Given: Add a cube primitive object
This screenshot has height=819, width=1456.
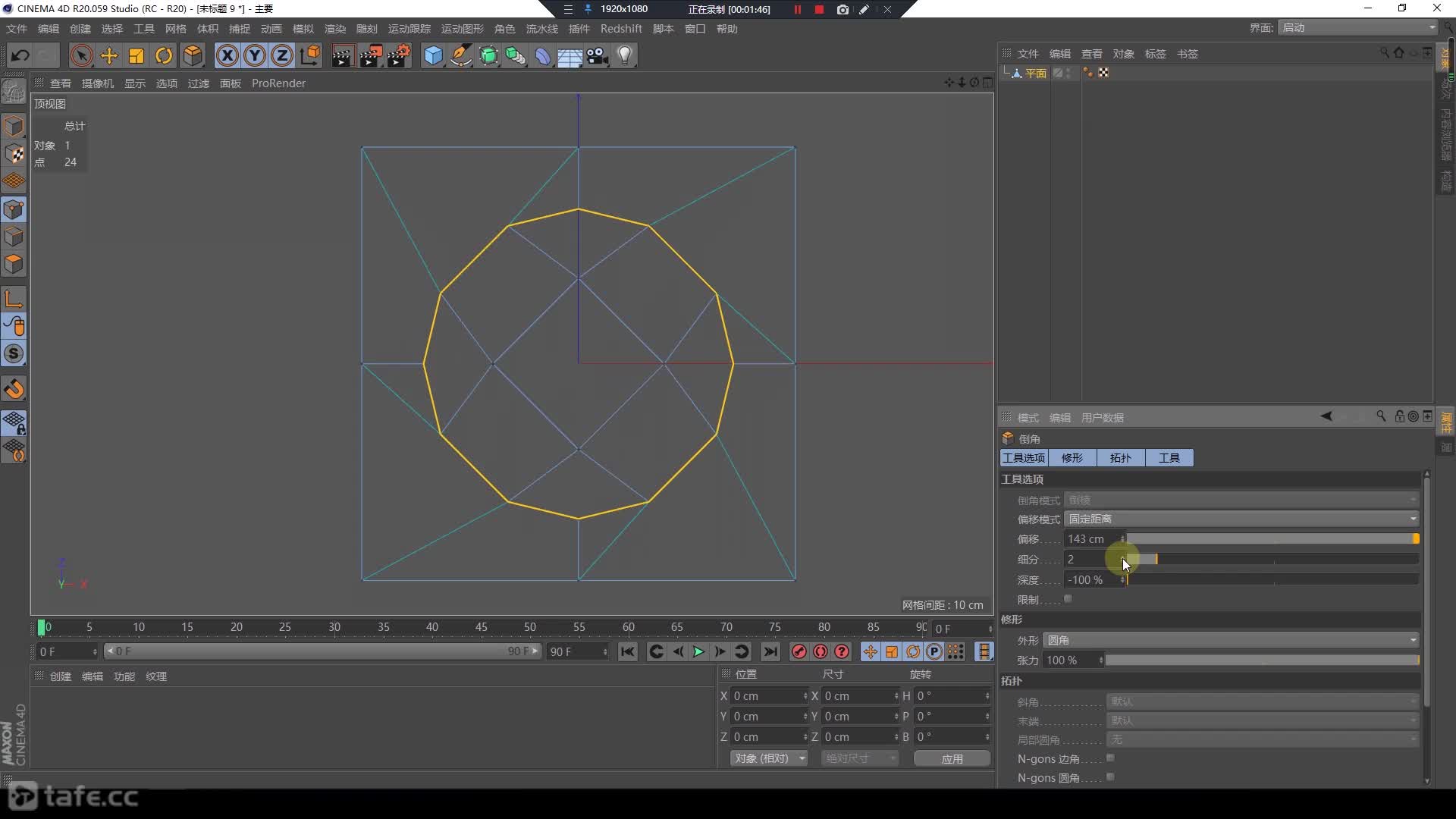Looking at the screenshot, I should 433,55.
